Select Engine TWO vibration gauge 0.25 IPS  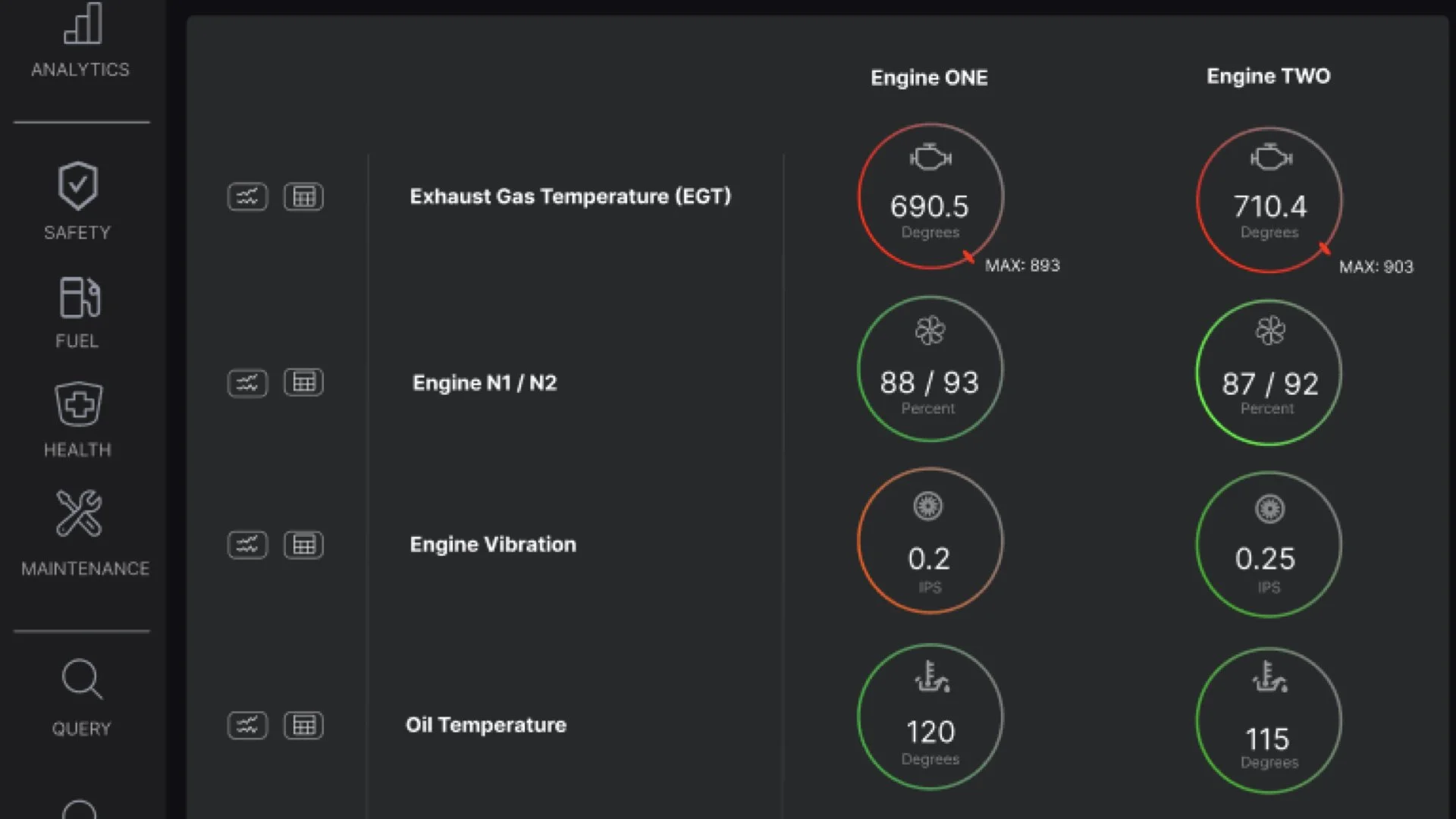[x=1269, y=544]
